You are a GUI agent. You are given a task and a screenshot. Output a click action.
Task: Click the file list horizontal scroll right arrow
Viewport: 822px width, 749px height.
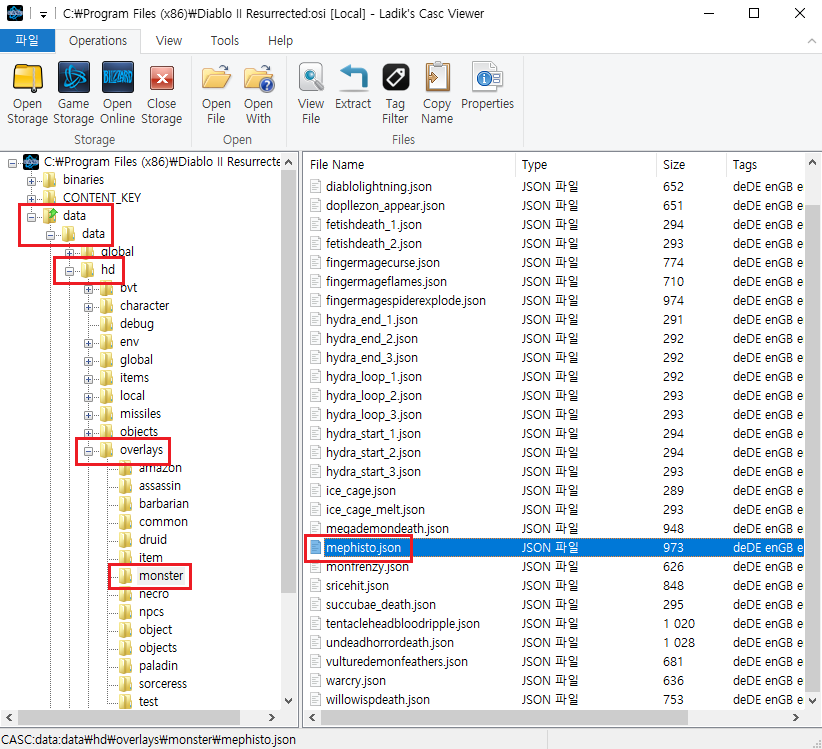point(796,717)
